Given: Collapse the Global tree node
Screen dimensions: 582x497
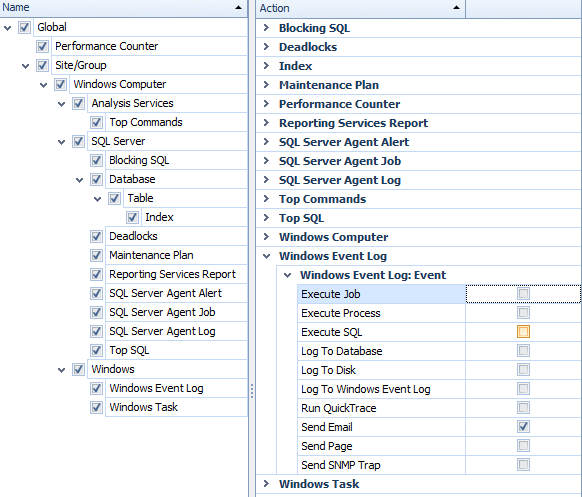Looking at the screenshot, I should point(7,27).
